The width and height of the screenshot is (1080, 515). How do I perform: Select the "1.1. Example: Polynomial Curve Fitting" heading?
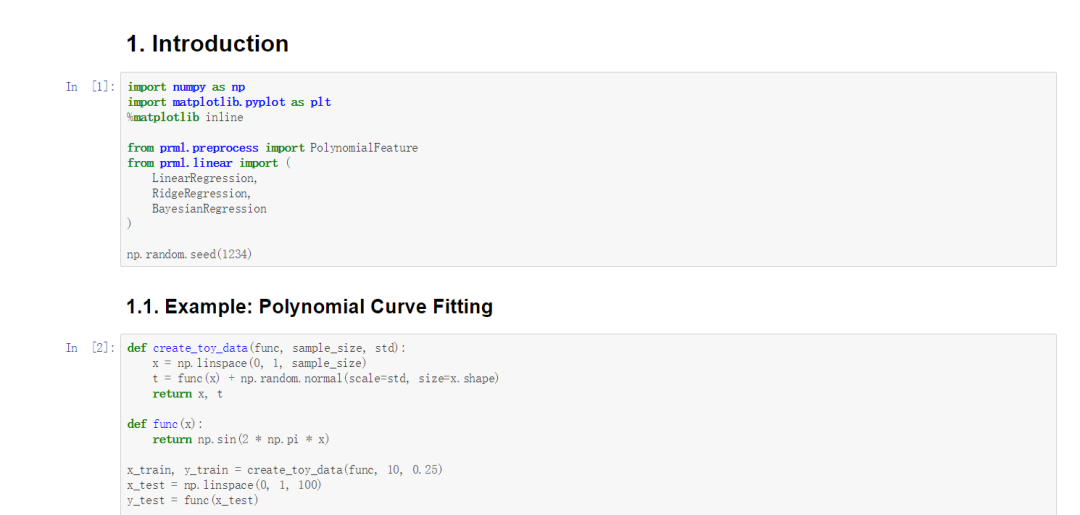click(309, 307)
